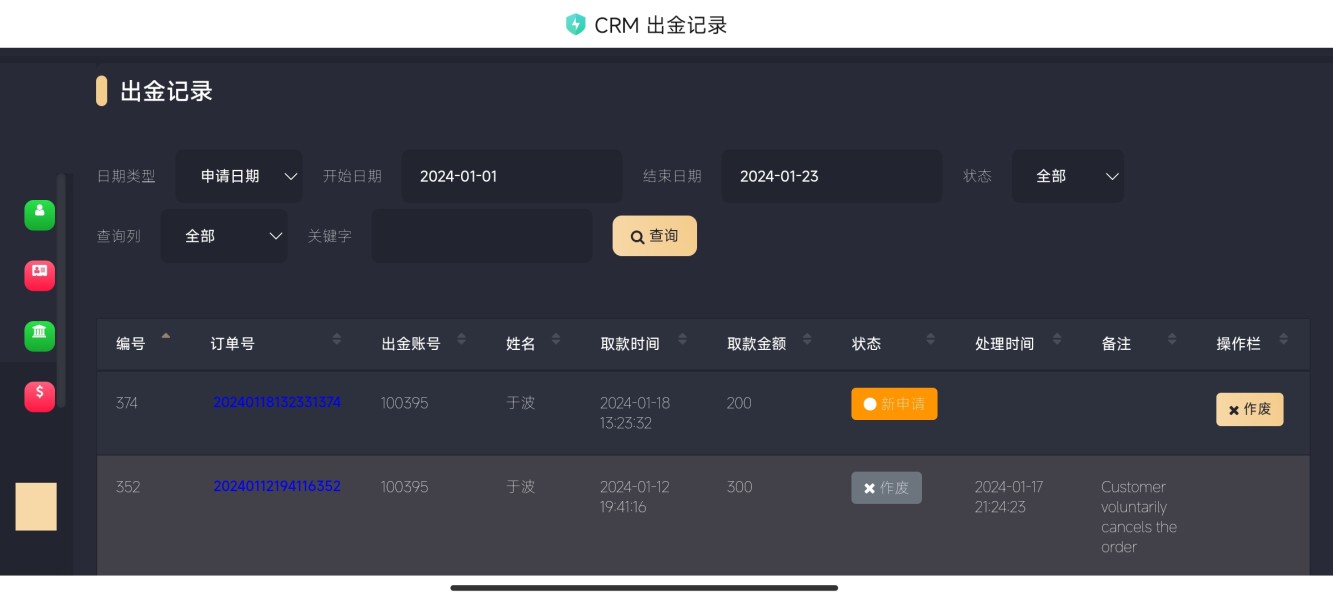This screenshot has width=1333, height=600.
Task: Expand the 查询列 dropdown
Action: (224, 236)
